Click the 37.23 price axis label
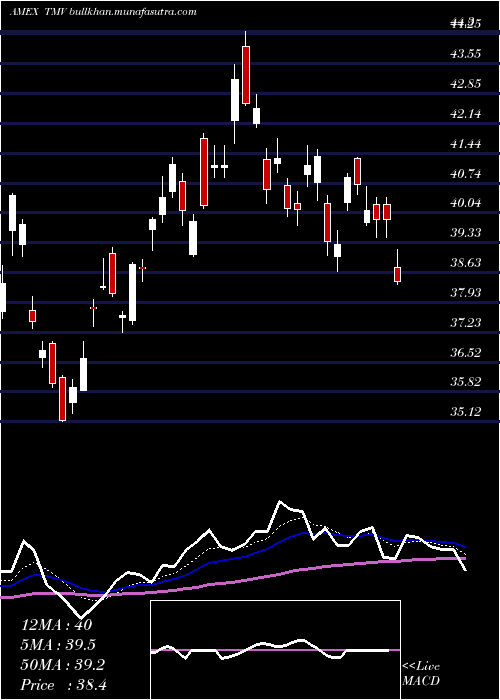 [x=466, y=322]
